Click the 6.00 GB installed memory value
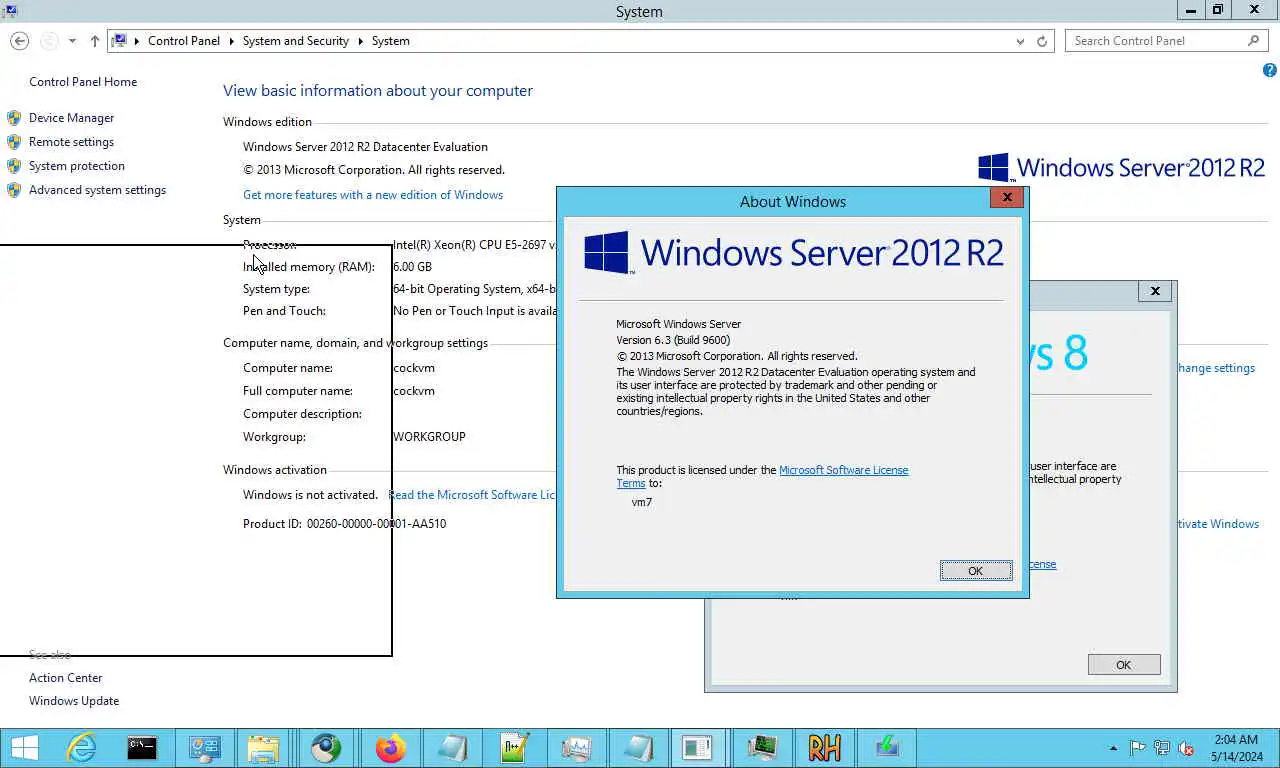 (x=412, y=267)
